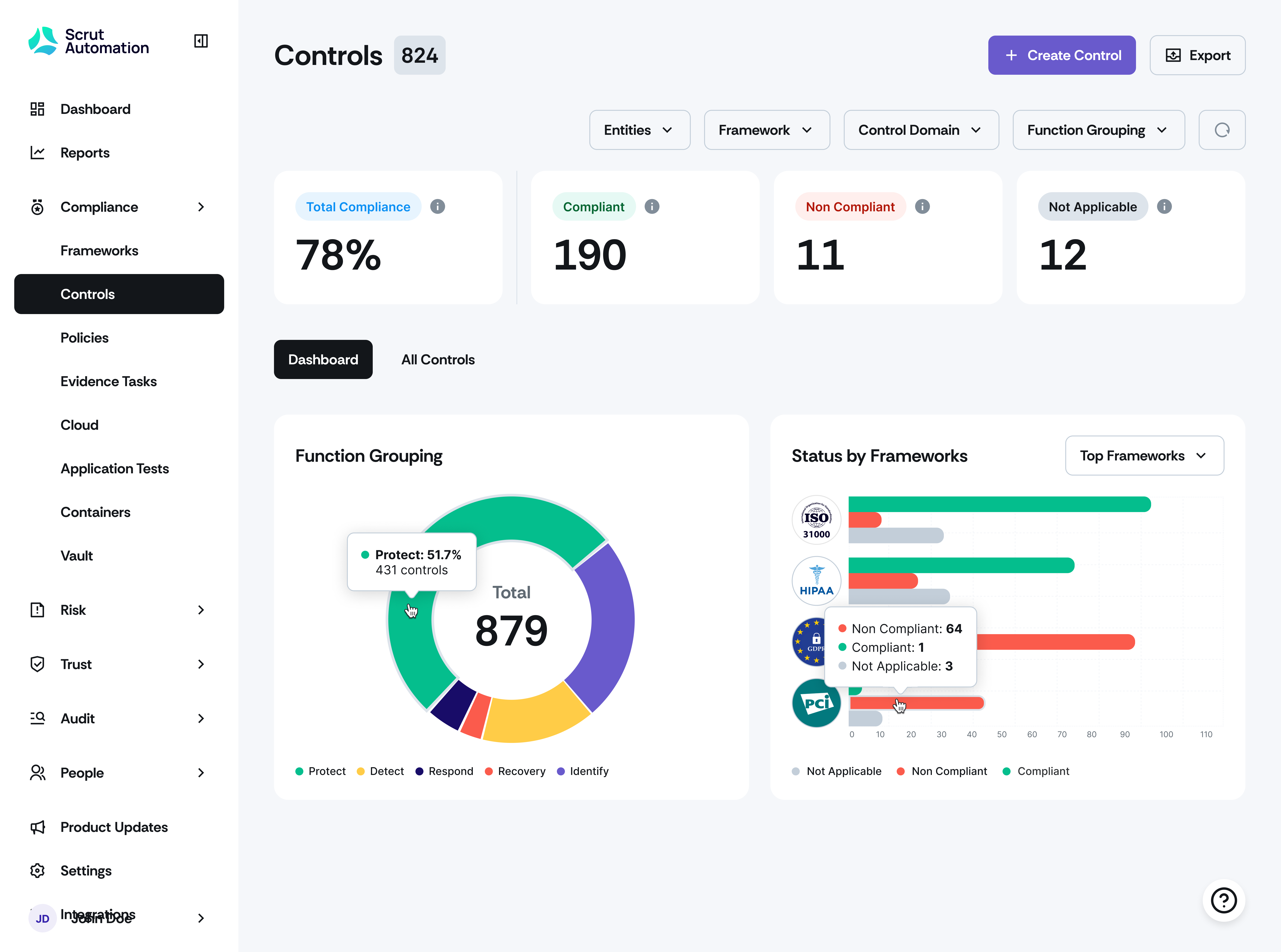This screenshot has width=1281, height=952.
Task: Select Controls in the sidebar menu
Action: [x=88, y=294]
